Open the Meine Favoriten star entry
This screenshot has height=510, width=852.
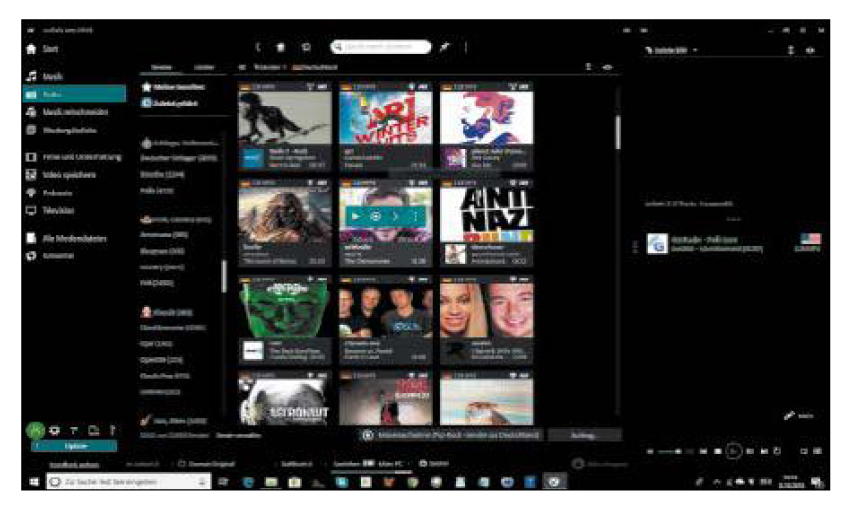(173, 87)
